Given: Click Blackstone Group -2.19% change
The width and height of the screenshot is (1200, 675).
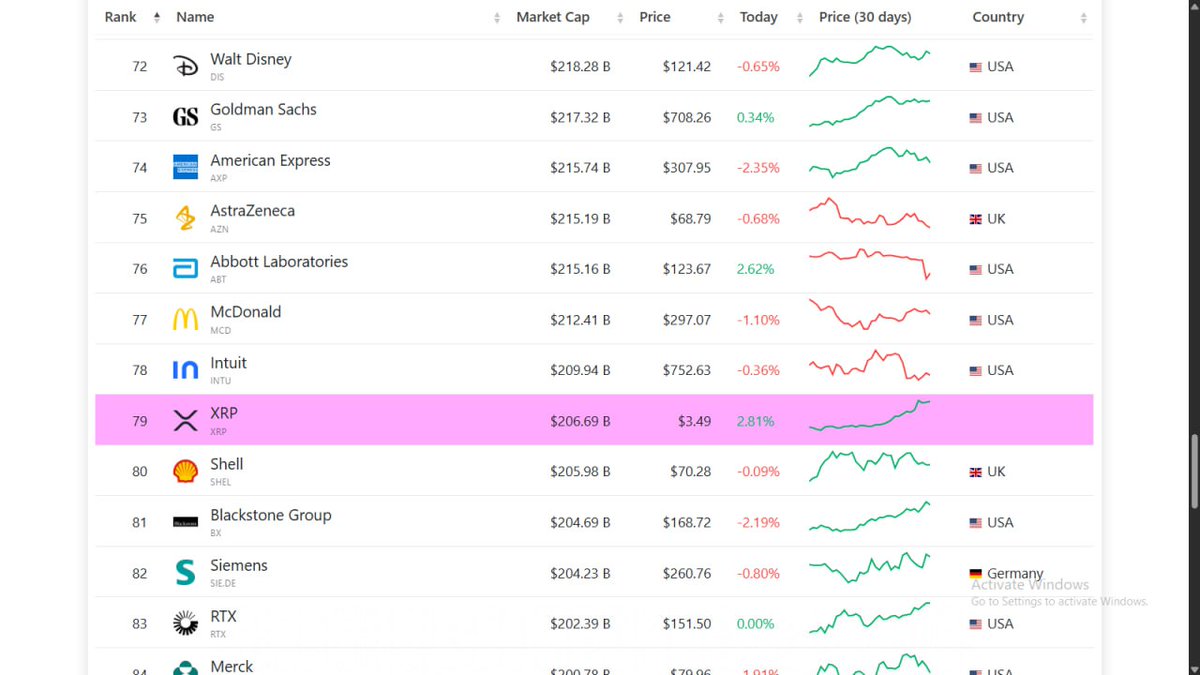Looking at the screenshot, I should coord(758,522).
